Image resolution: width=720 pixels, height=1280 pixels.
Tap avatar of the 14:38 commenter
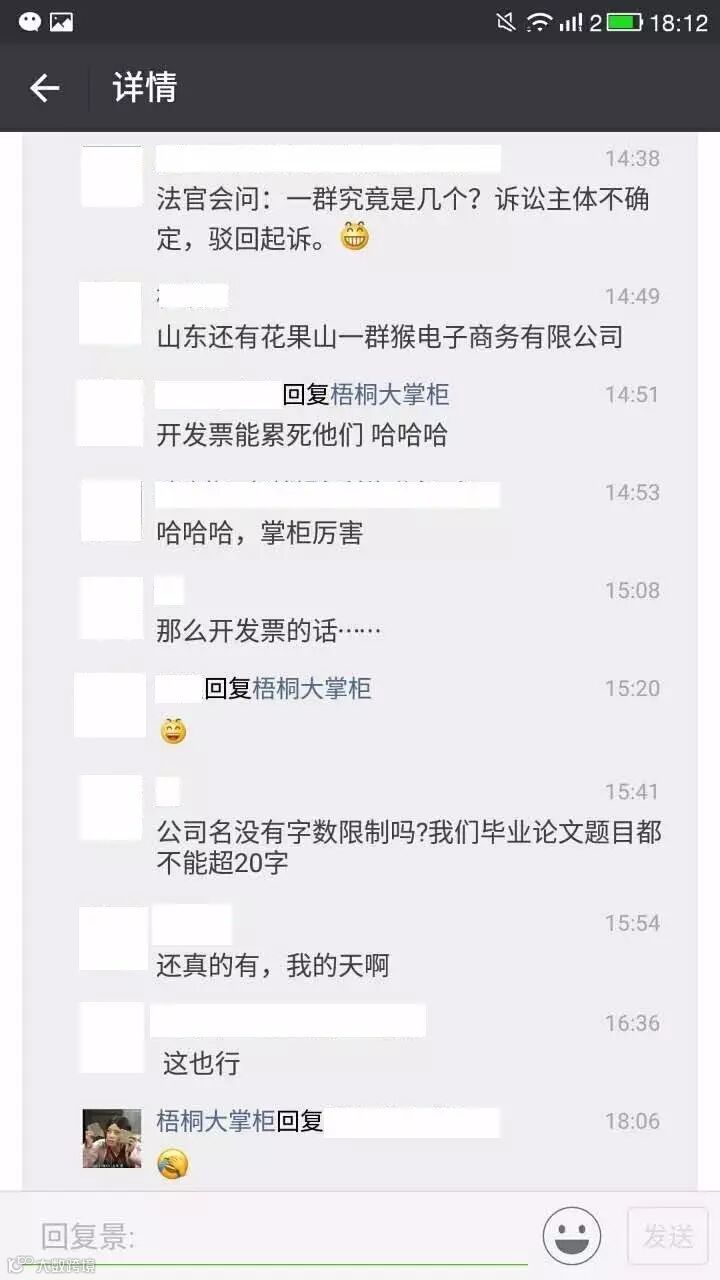point(112,176)
